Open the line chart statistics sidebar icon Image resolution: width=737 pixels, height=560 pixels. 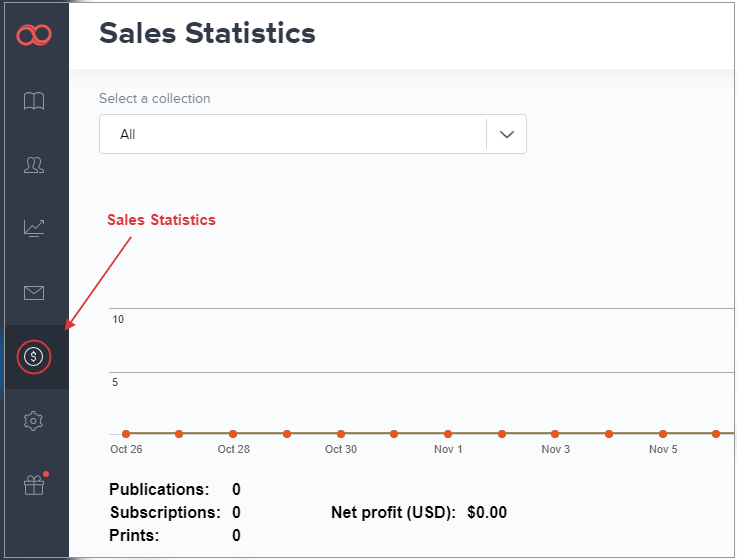pos(34,228)
